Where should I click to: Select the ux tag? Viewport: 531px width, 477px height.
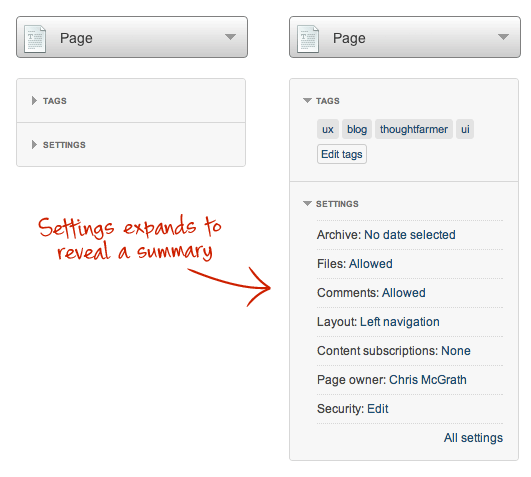[x=328, y=129]
